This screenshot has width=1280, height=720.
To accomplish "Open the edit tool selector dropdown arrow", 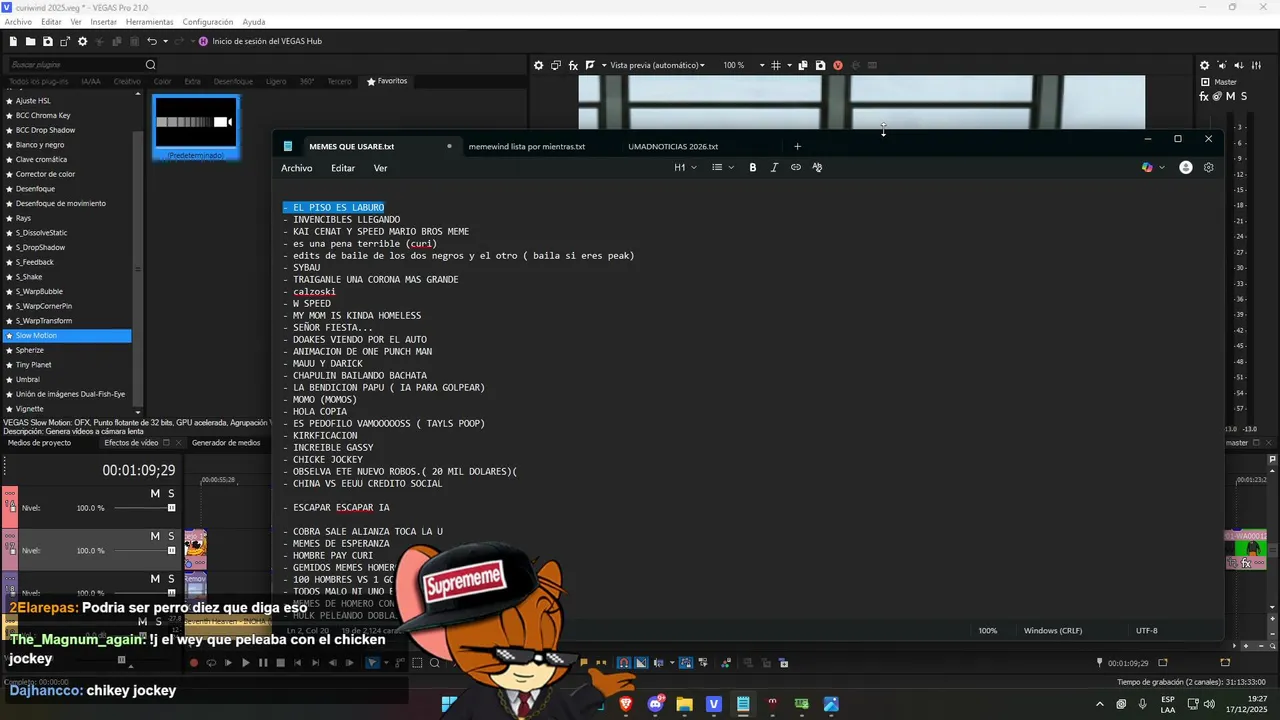I will coord(386,662).
